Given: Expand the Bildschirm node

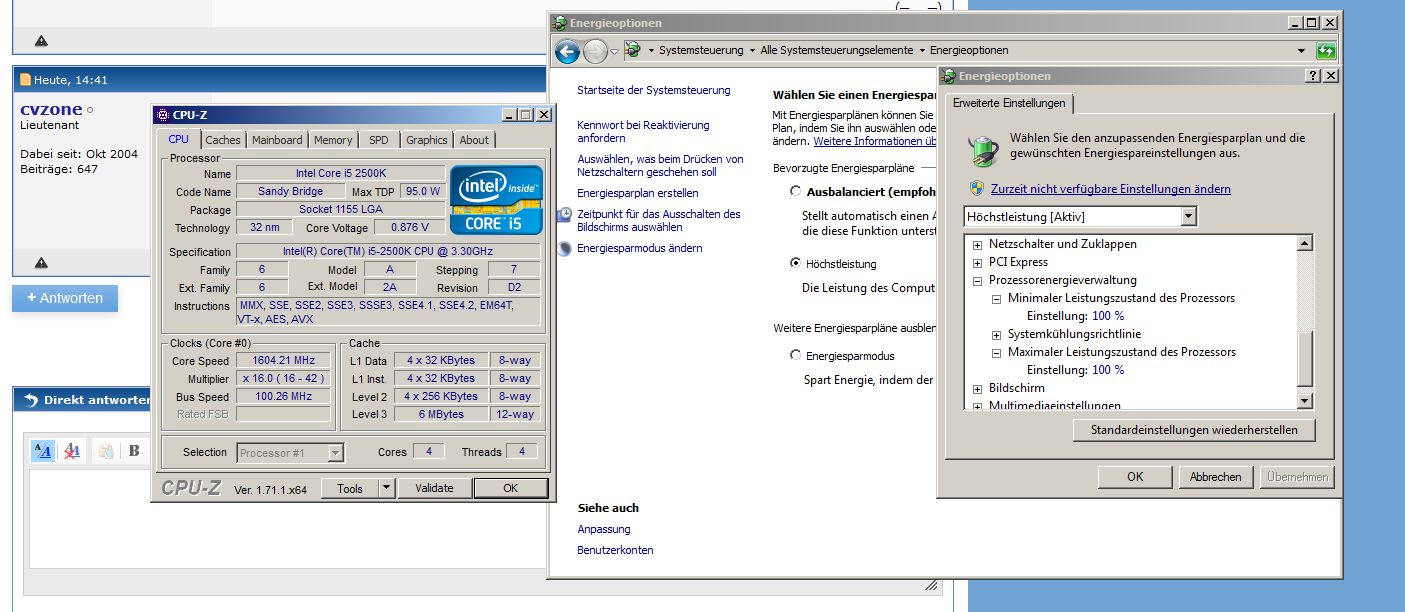Looking at the screenshot, I should (x=978, y=388).
